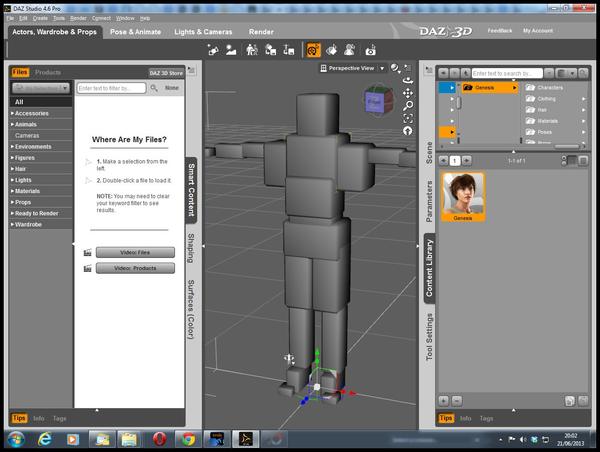Viewport: 600px width, 452px height.
Task: Expand the Hair category in the Smart Content list
Action: tap(12, 169)
